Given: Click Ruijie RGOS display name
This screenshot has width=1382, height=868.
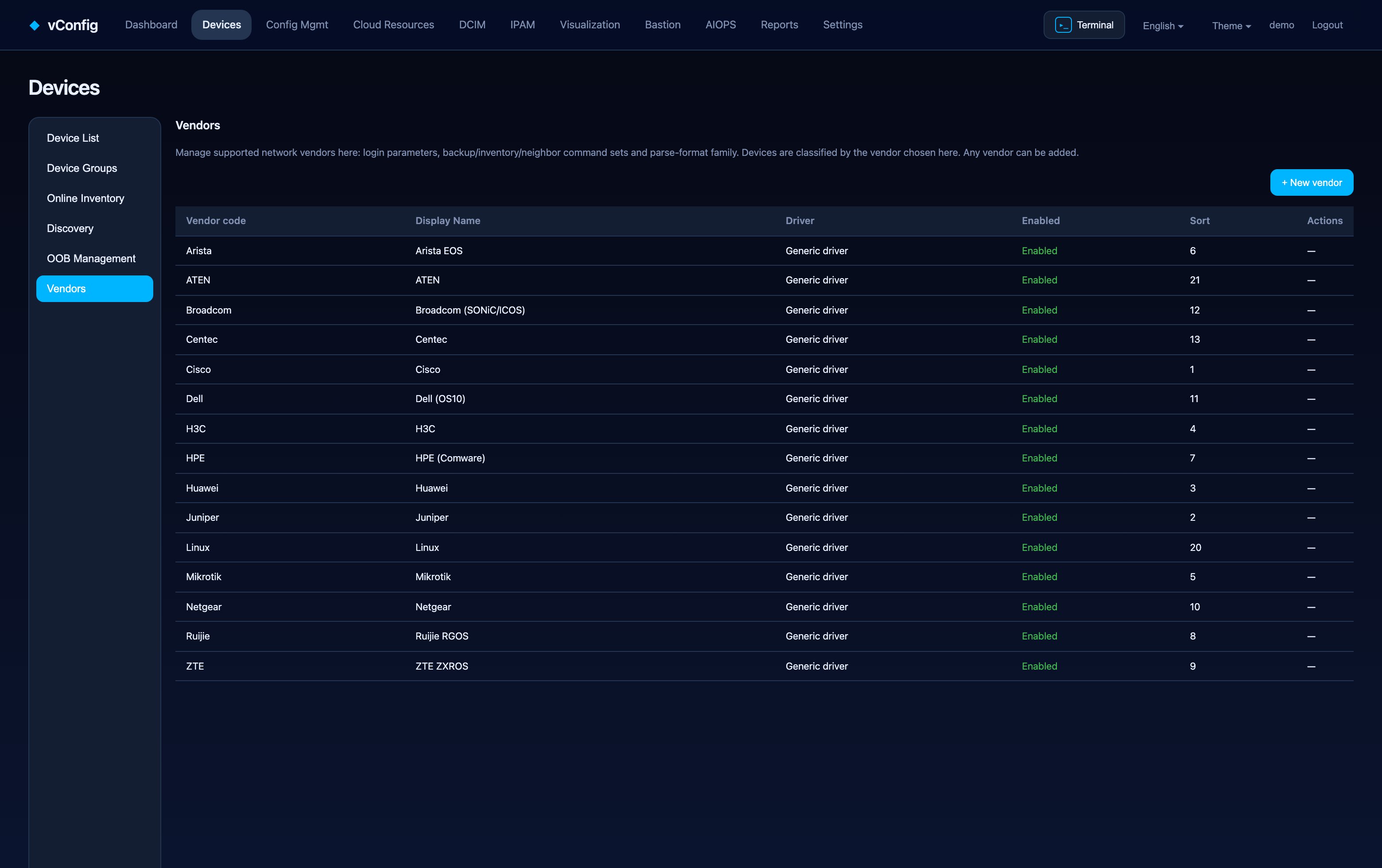Looking at the screenshot, I should click(x=441, y=636).
